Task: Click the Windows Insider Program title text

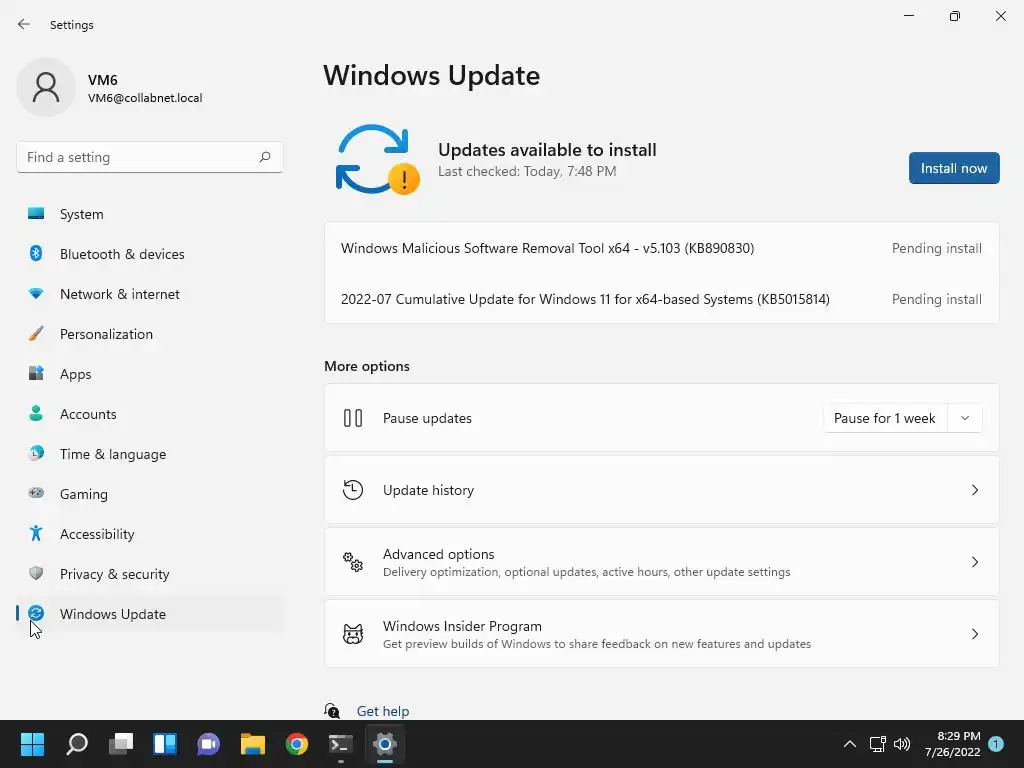Action: pyautogui.click(x=462, y=626)
